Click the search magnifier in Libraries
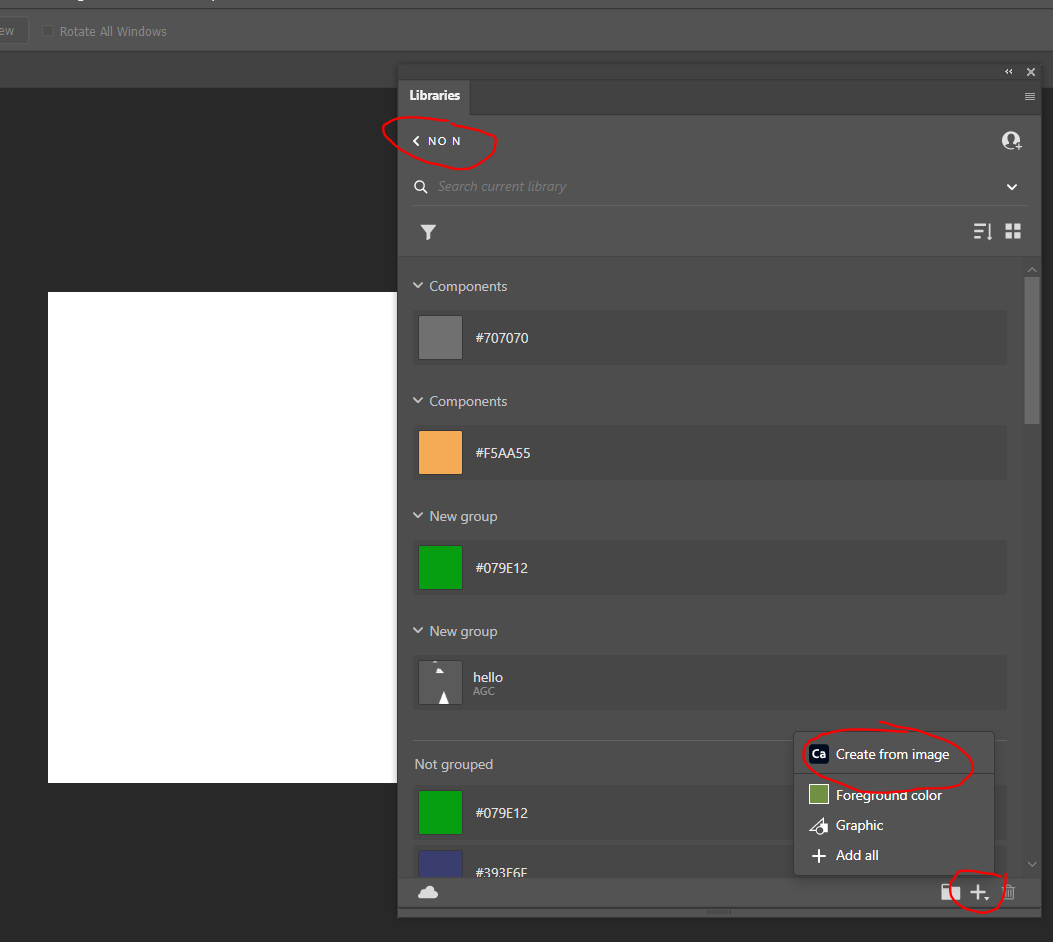 pyautogui.click(x=420, y=186)
